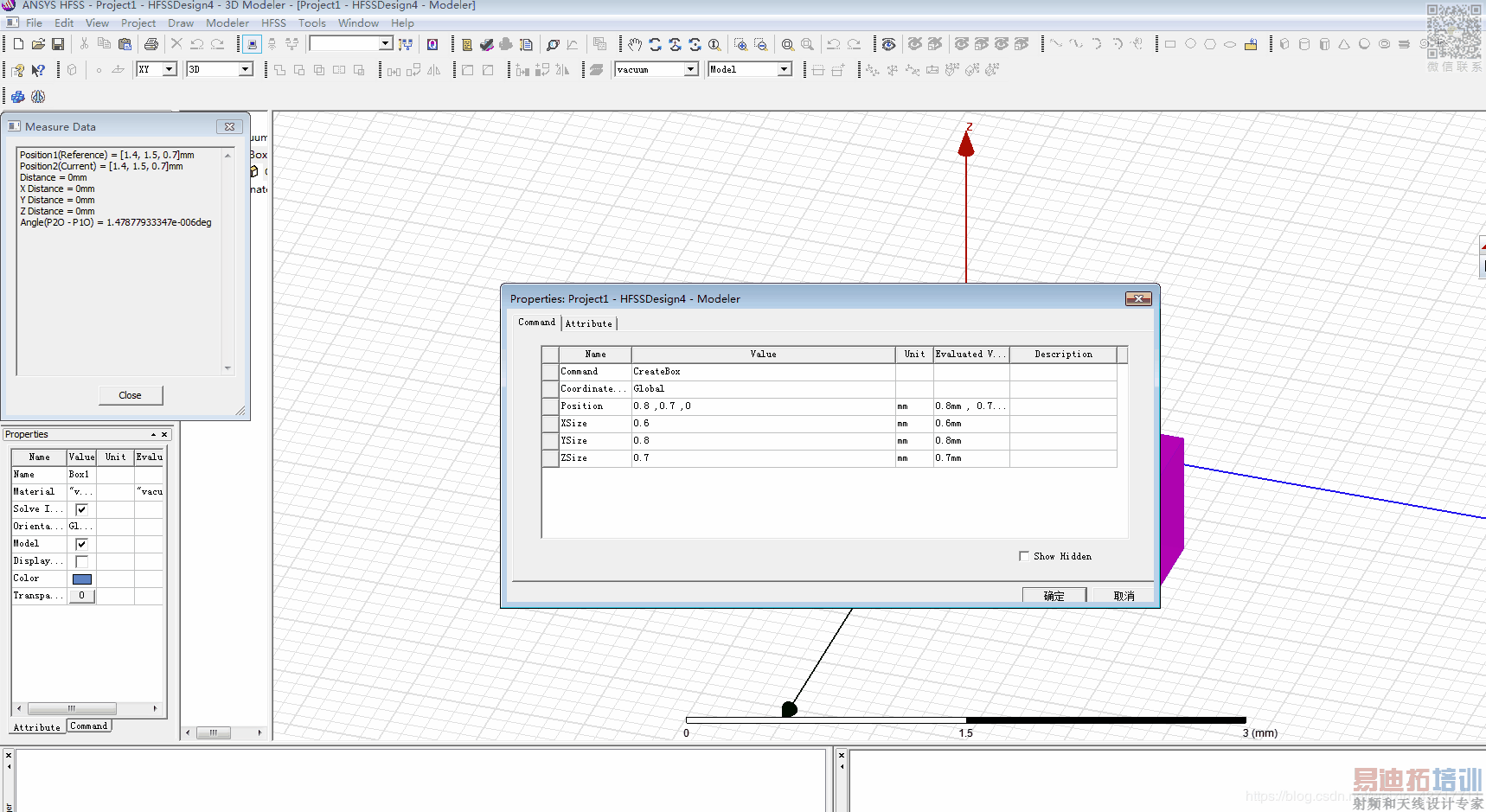Open the HFSS menu

tap(273, 23)
